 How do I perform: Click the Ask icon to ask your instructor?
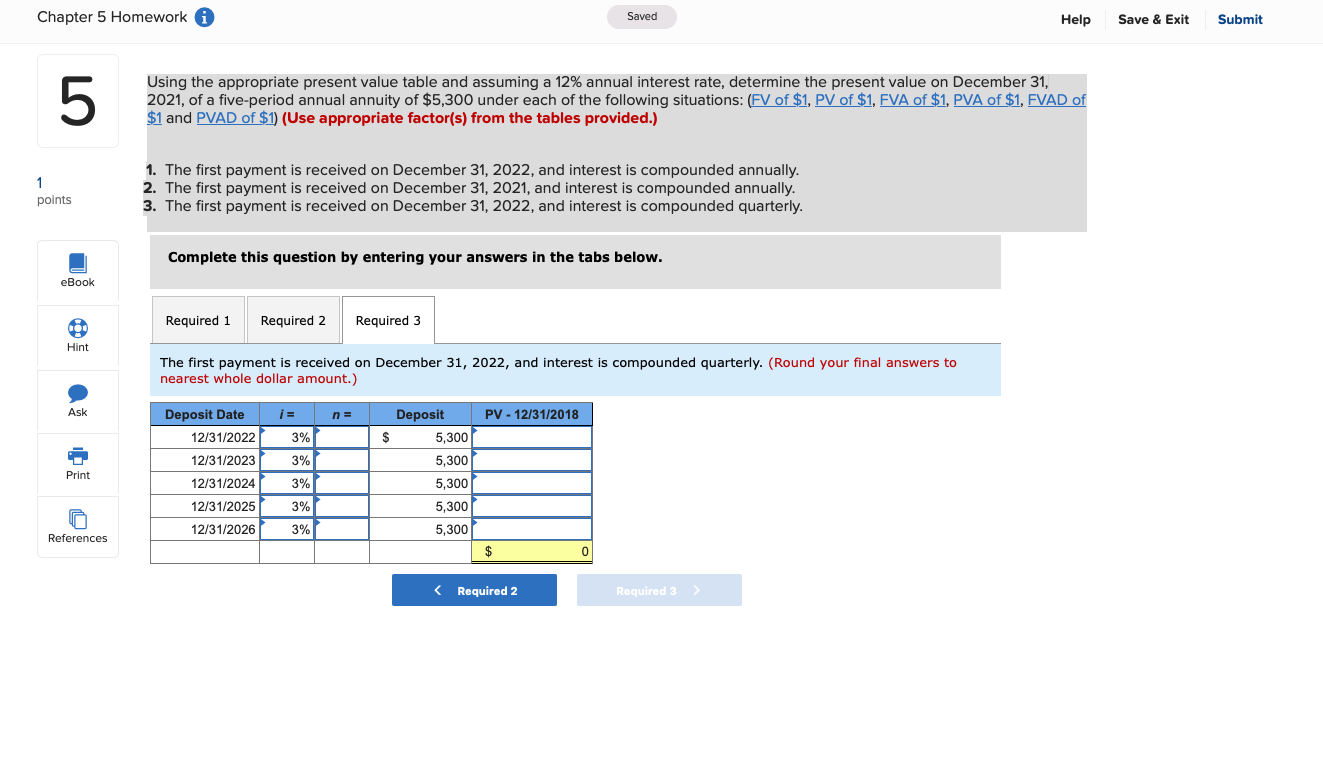[x=77, y=400]
